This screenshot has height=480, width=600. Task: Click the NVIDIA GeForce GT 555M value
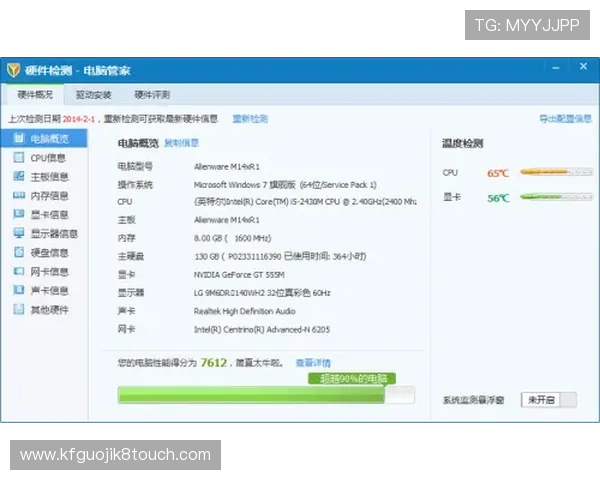point(239,274)
